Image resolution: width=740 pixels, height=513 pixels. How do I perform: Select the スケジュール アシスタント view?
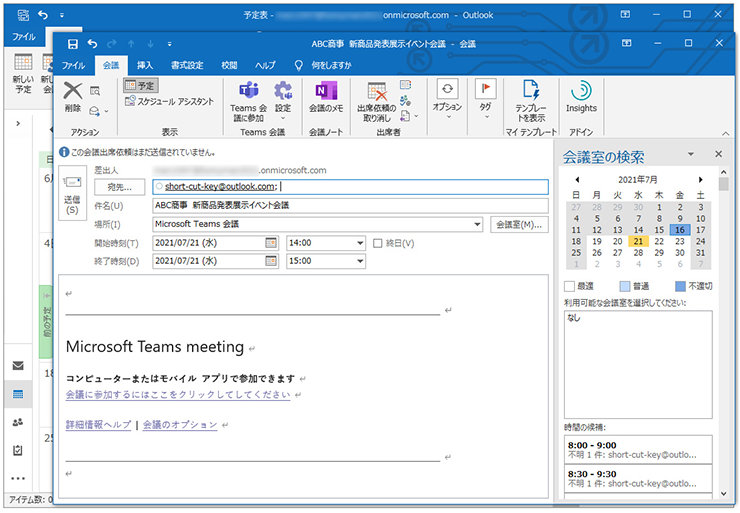(x=169, y=102)
